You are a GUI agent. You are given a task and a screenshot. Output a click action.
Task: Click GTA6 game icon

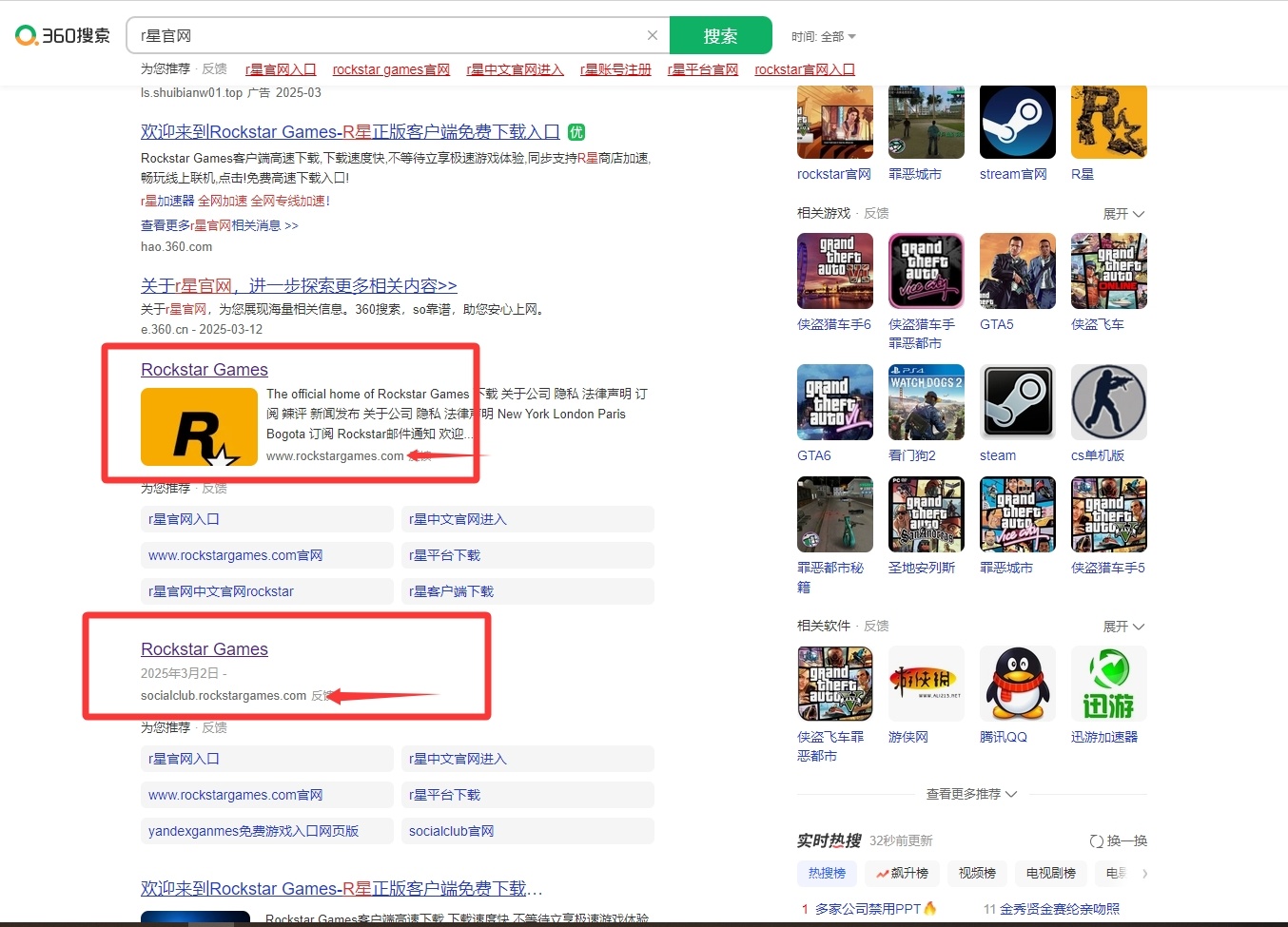835,402
